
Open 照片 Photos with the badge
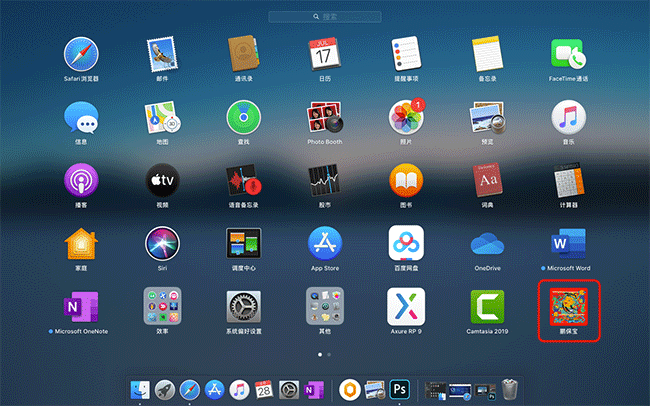tap(406, 117)
